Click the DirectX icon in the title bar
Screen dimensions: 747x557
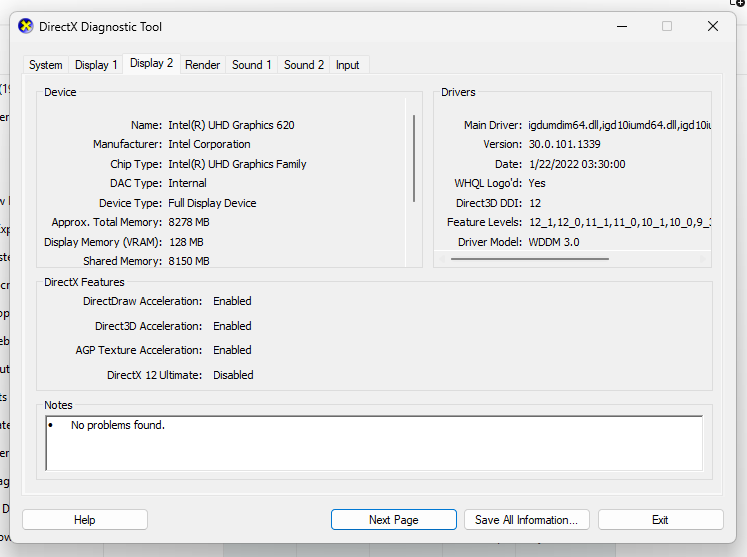25,27
